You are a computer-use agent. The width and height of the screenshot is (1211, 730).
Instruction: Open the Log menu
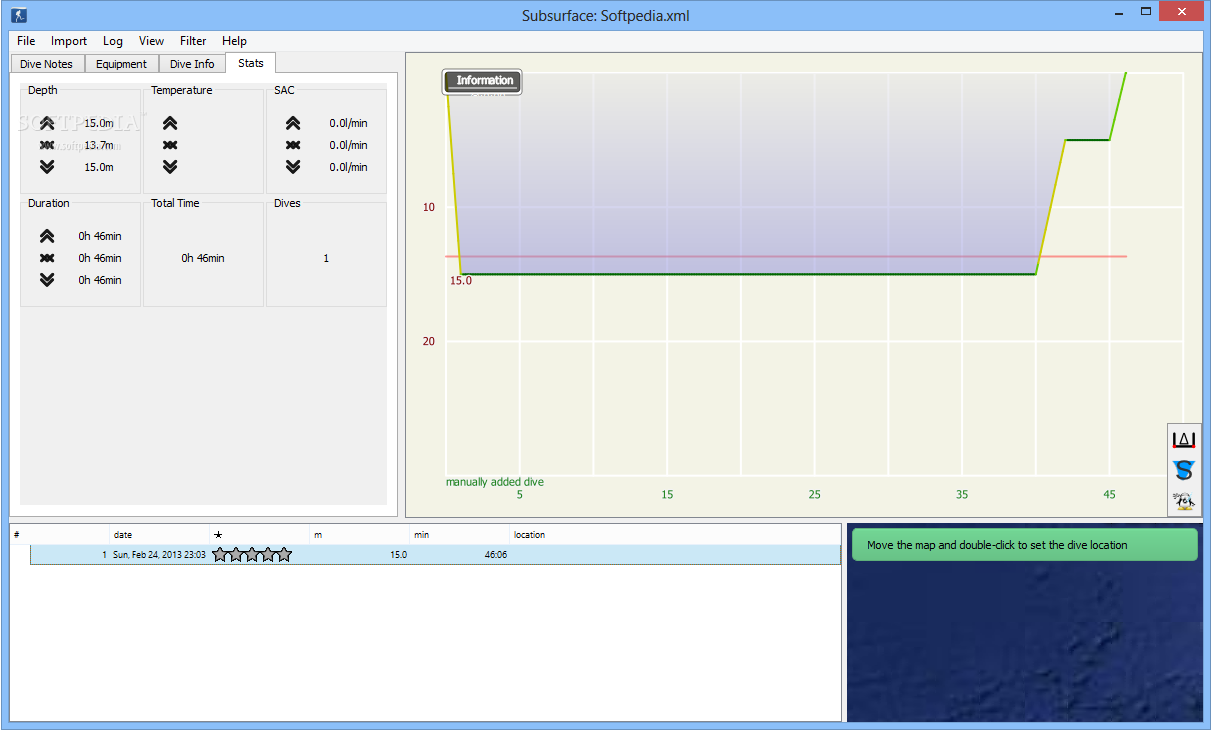pyautogui.click(x=113, y=41)
